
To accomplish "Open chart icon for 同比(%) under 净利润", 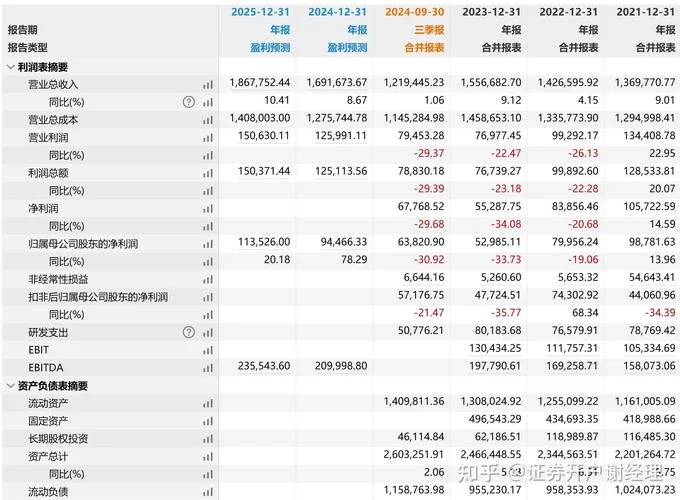I will click(x=208, y=226).
